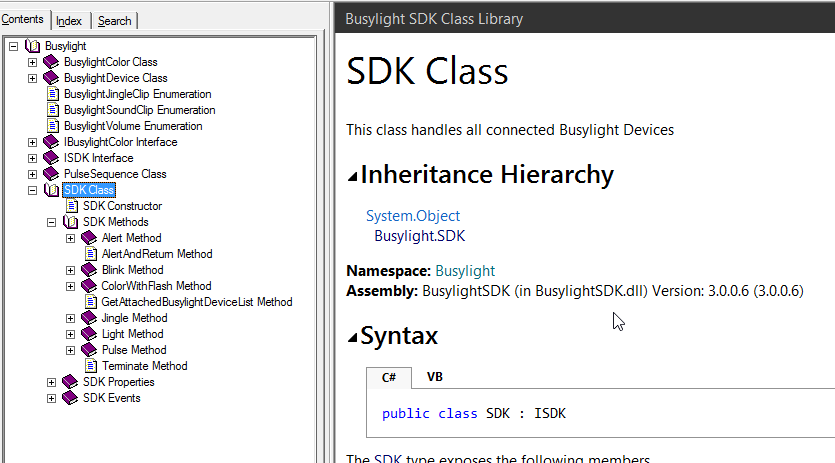Expand the Blink Method node
This screenshot has width=835, height=463.
(x=70, y=270)
